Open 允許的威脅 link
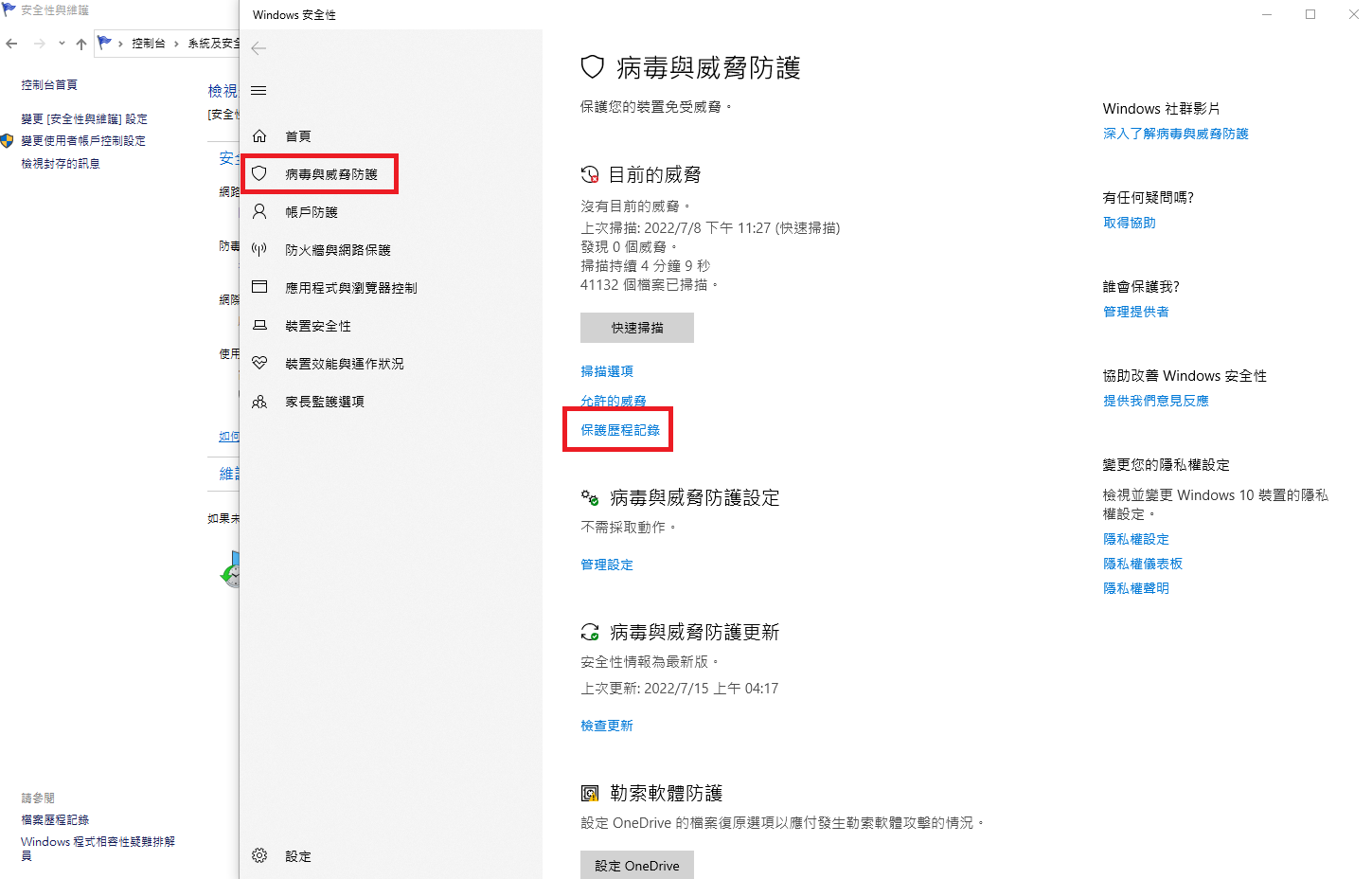 click(614, 402)
